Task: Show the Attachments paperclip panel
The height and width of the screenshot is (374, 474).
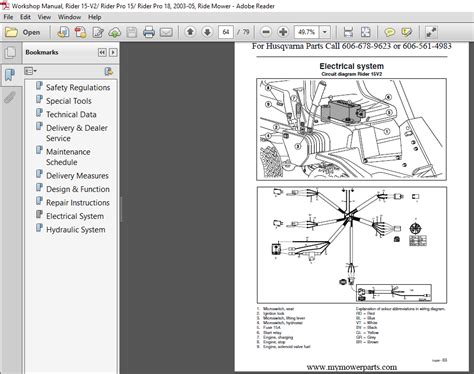Action: click(10, 97)
